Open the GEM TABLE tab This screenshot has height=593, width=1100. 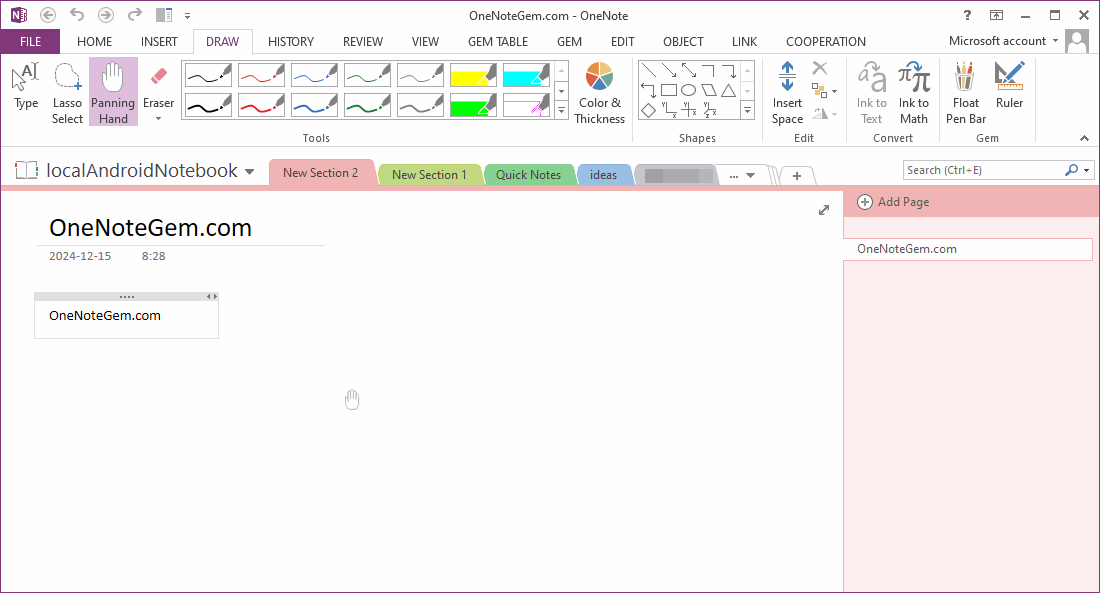pyautogui.click(x=498, y=41)
